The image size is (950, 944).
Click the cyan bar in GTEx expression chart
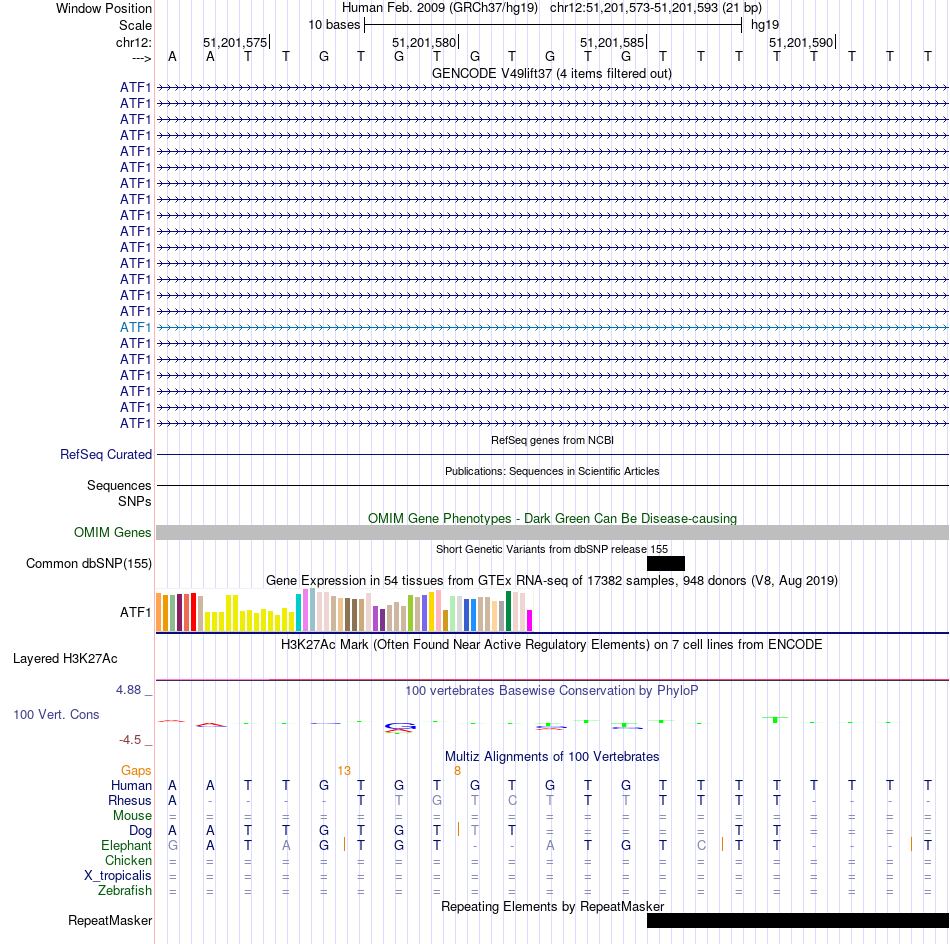[x=299, y=613]
